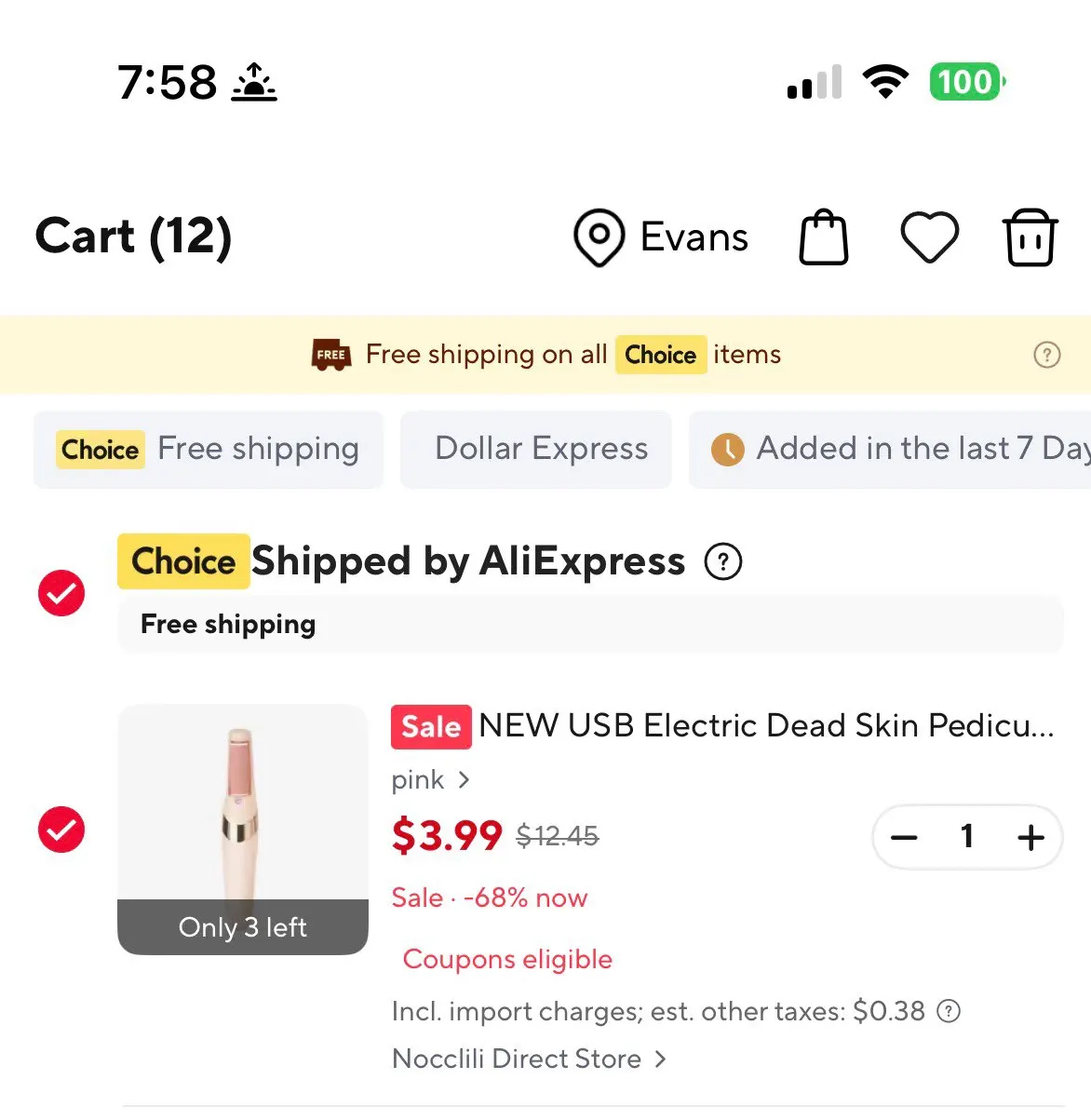Tap help icon next to Shipped by AliExpress
Image resolution: width=1091 pixels, height=1120 pixels.
[x=723, y=561]
